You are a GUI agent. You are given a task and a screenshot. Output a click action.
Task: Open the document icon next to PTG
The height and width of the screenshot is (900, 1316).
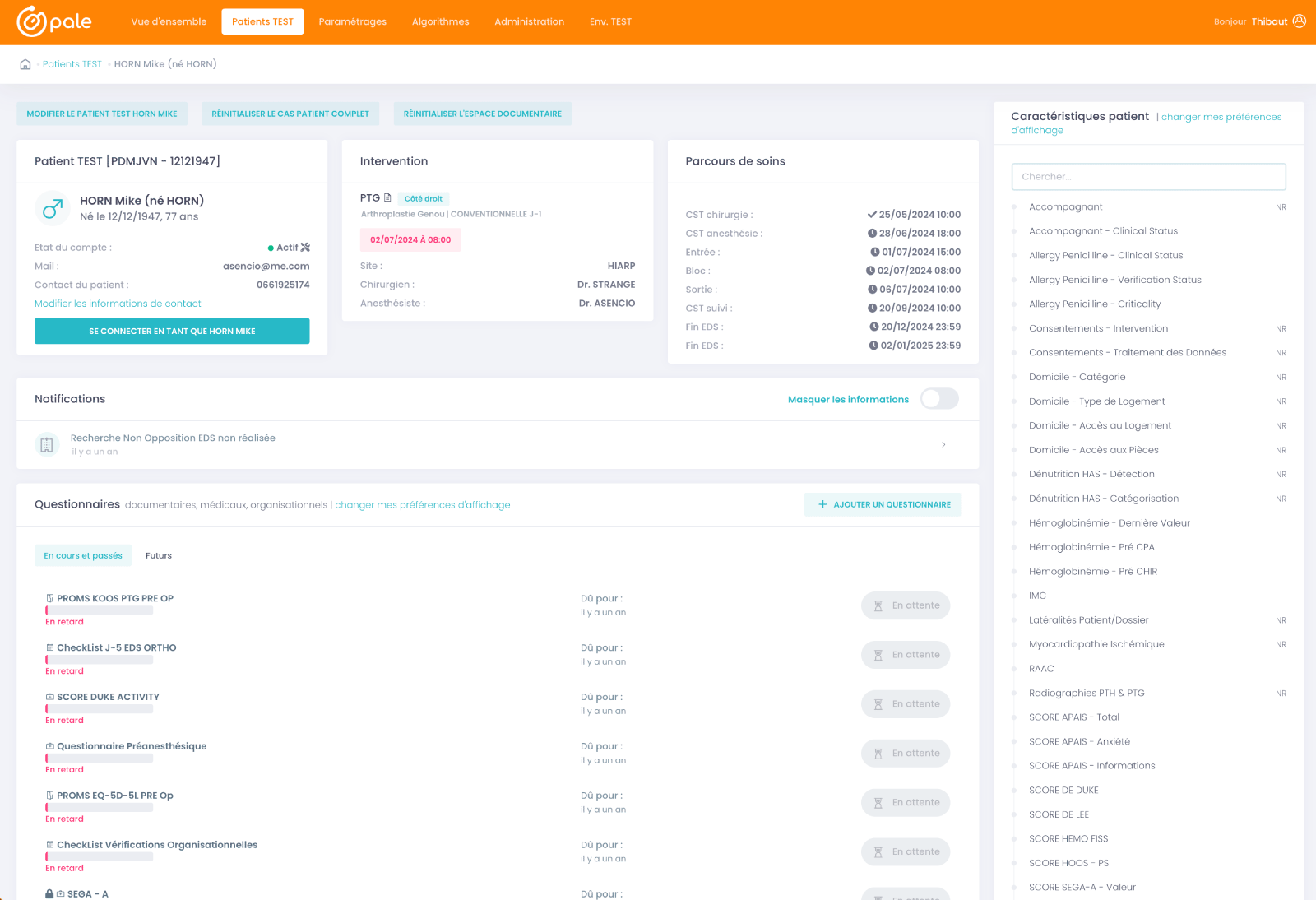(387, 198)
